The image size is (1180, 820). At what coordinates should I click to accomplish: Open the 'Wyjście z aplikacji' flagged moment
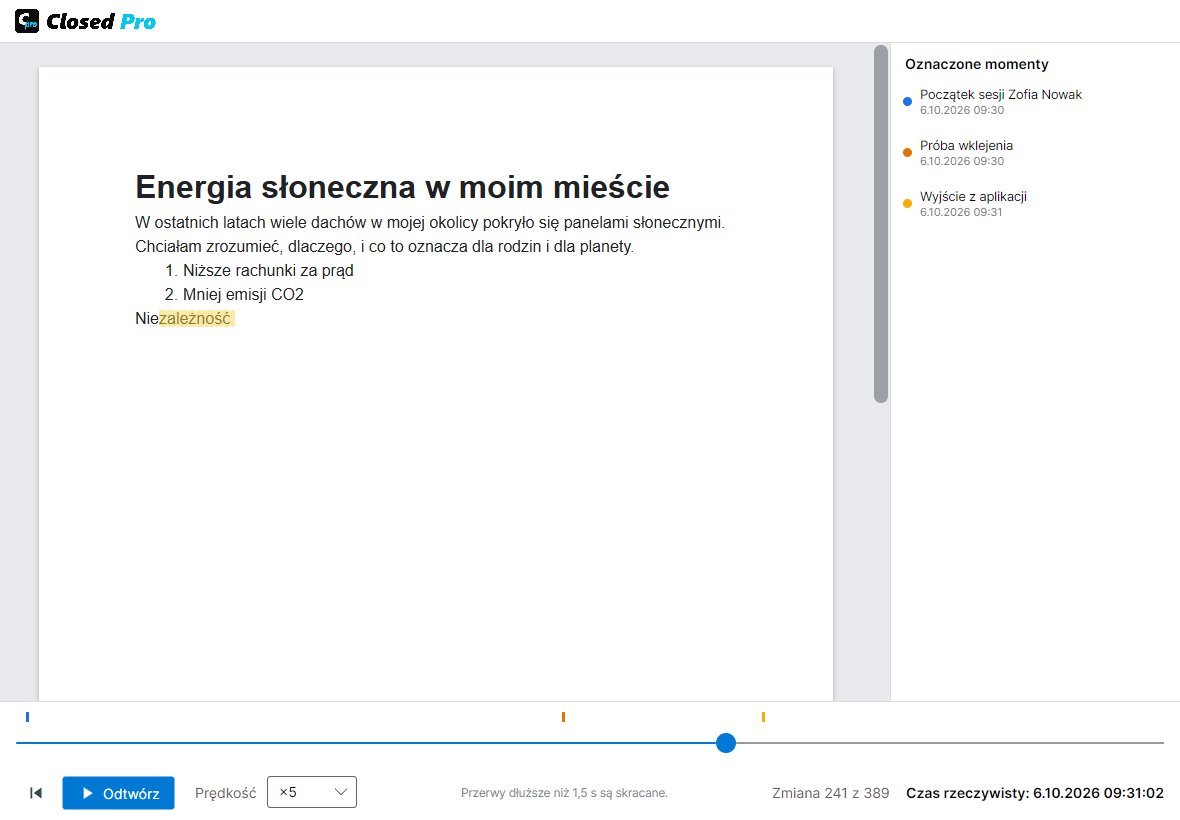[x=972, y=204]
